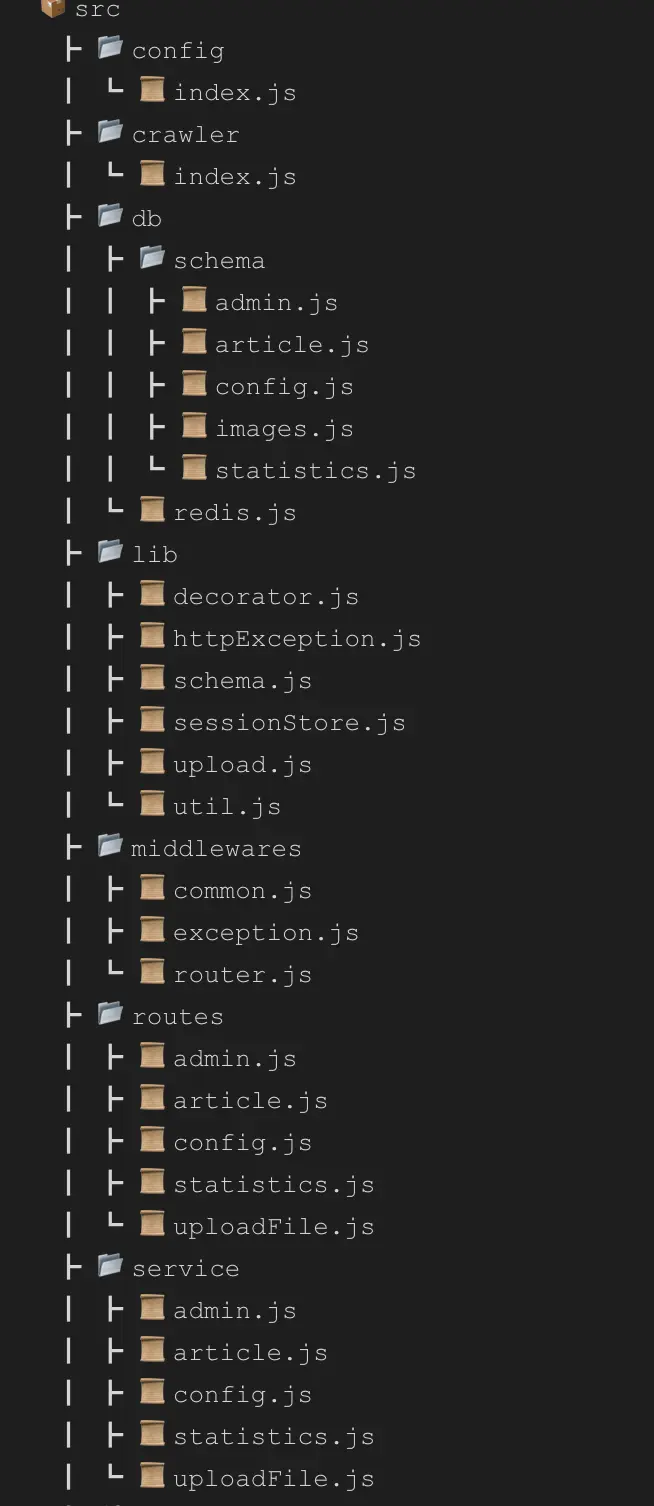Open util.js in the lib folder

tap(227, 807)
